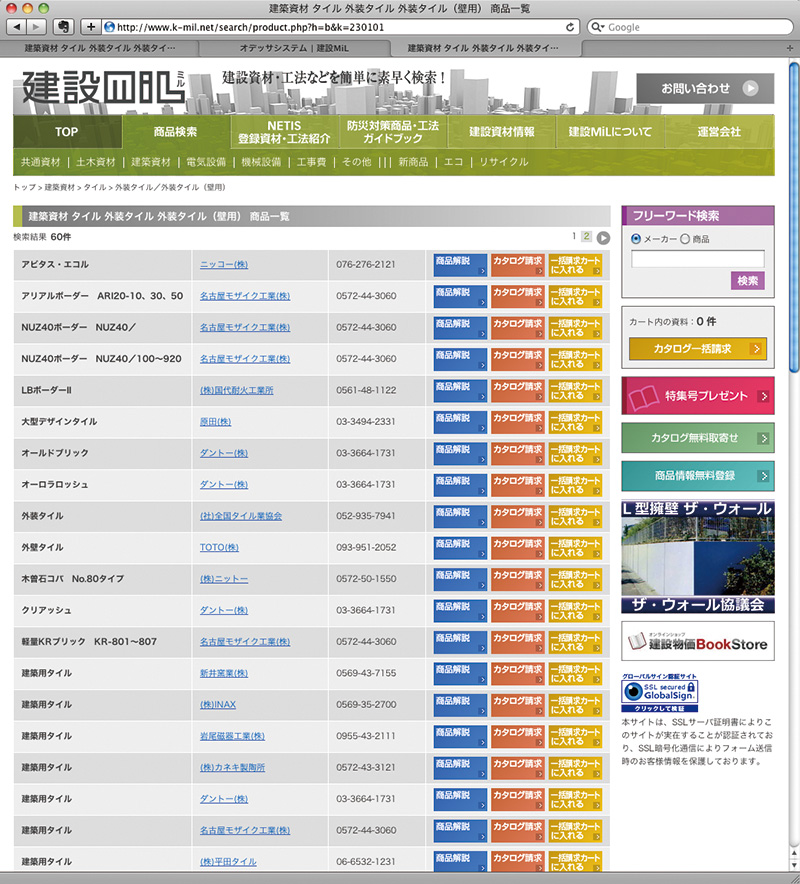Screen dimensions: 800x884
Task: Click the カタログ一括請求 cart button
Action: point(698,349)
